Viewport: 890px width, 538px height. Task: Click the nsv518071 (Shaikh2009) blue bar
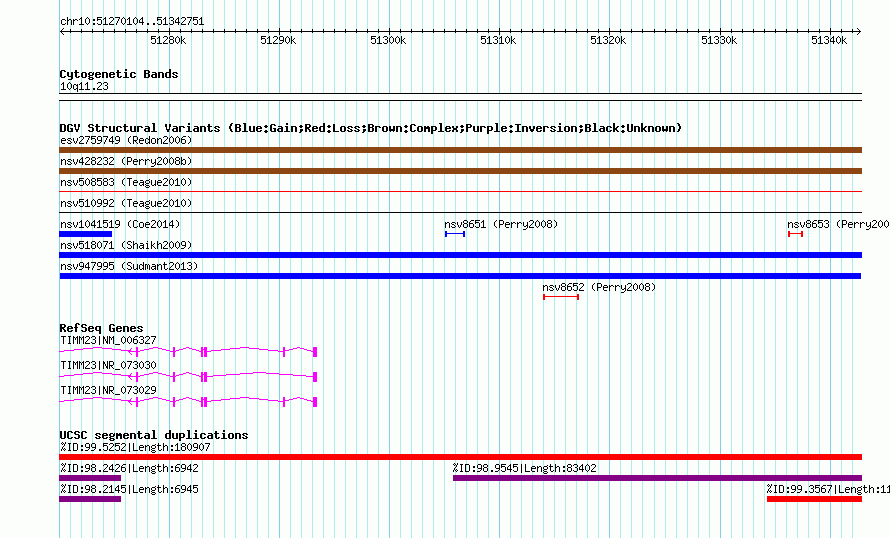coord(460,255)
